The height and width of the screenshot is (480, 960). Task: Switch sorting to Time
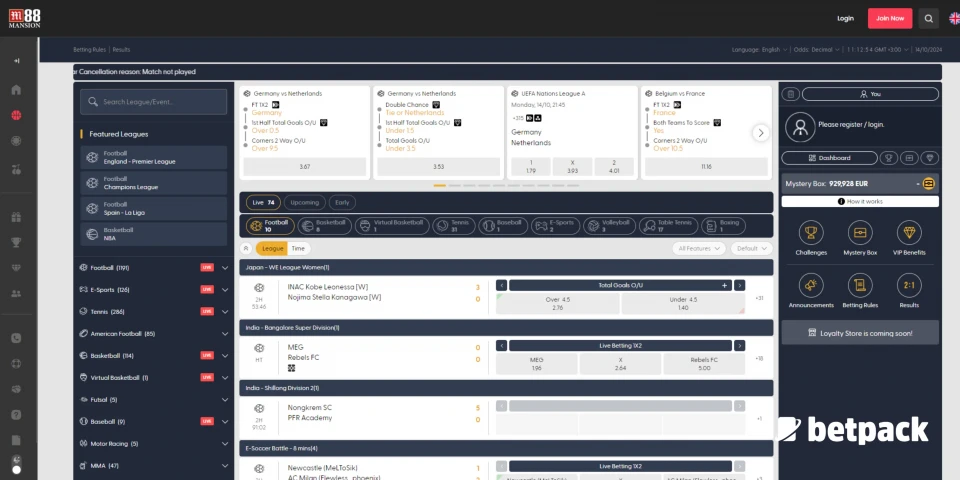pos(298,249)
